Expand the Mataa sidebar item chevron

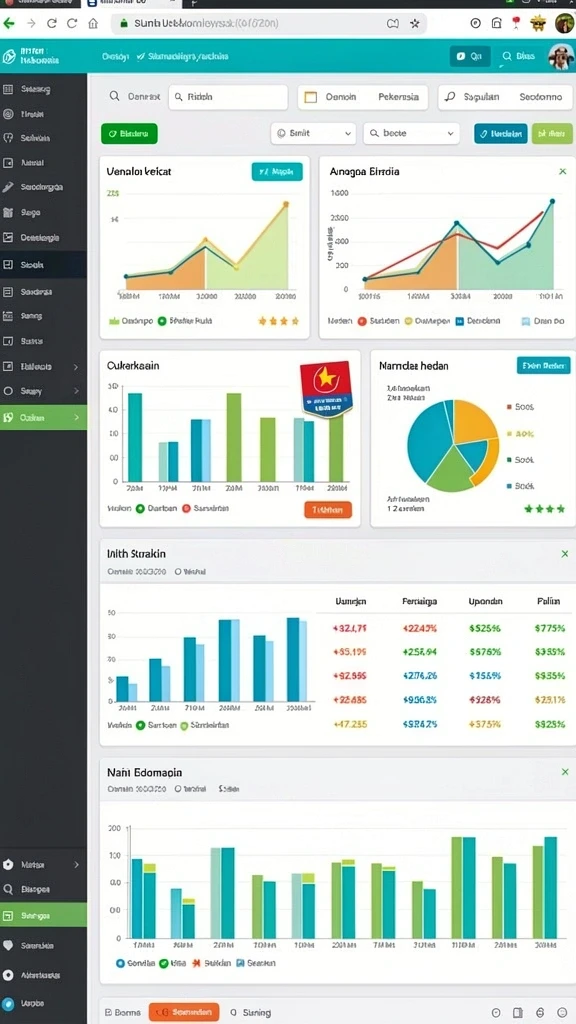(x=76, y=865)
